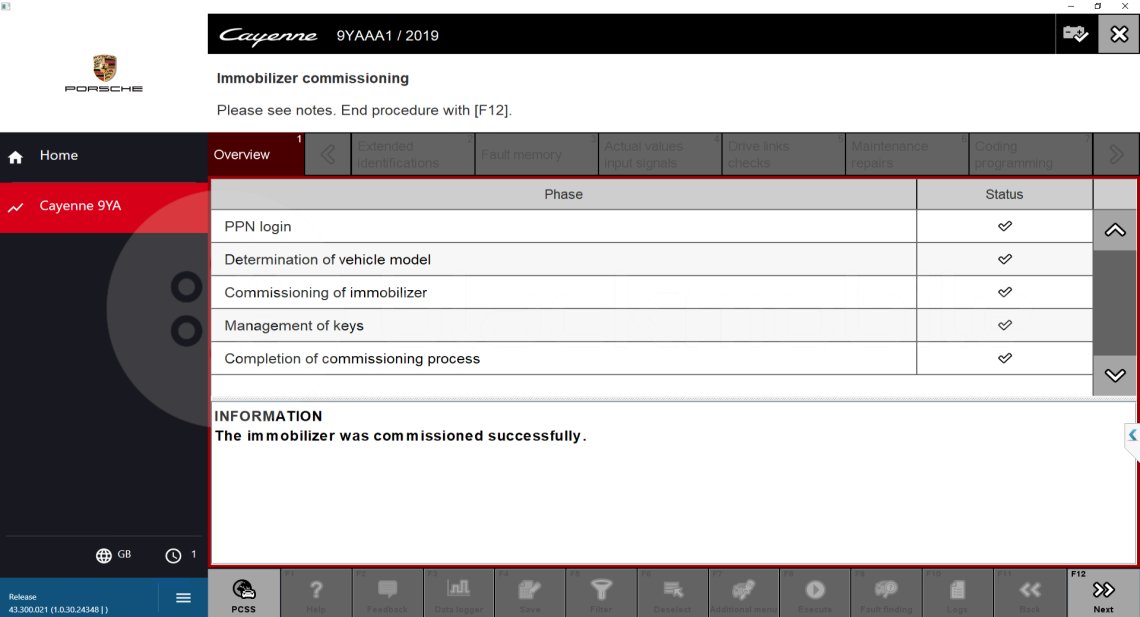This screenshot has width=1140, height=617.
Task: Open the Coding programming tab
Action: click(1031, 155)
